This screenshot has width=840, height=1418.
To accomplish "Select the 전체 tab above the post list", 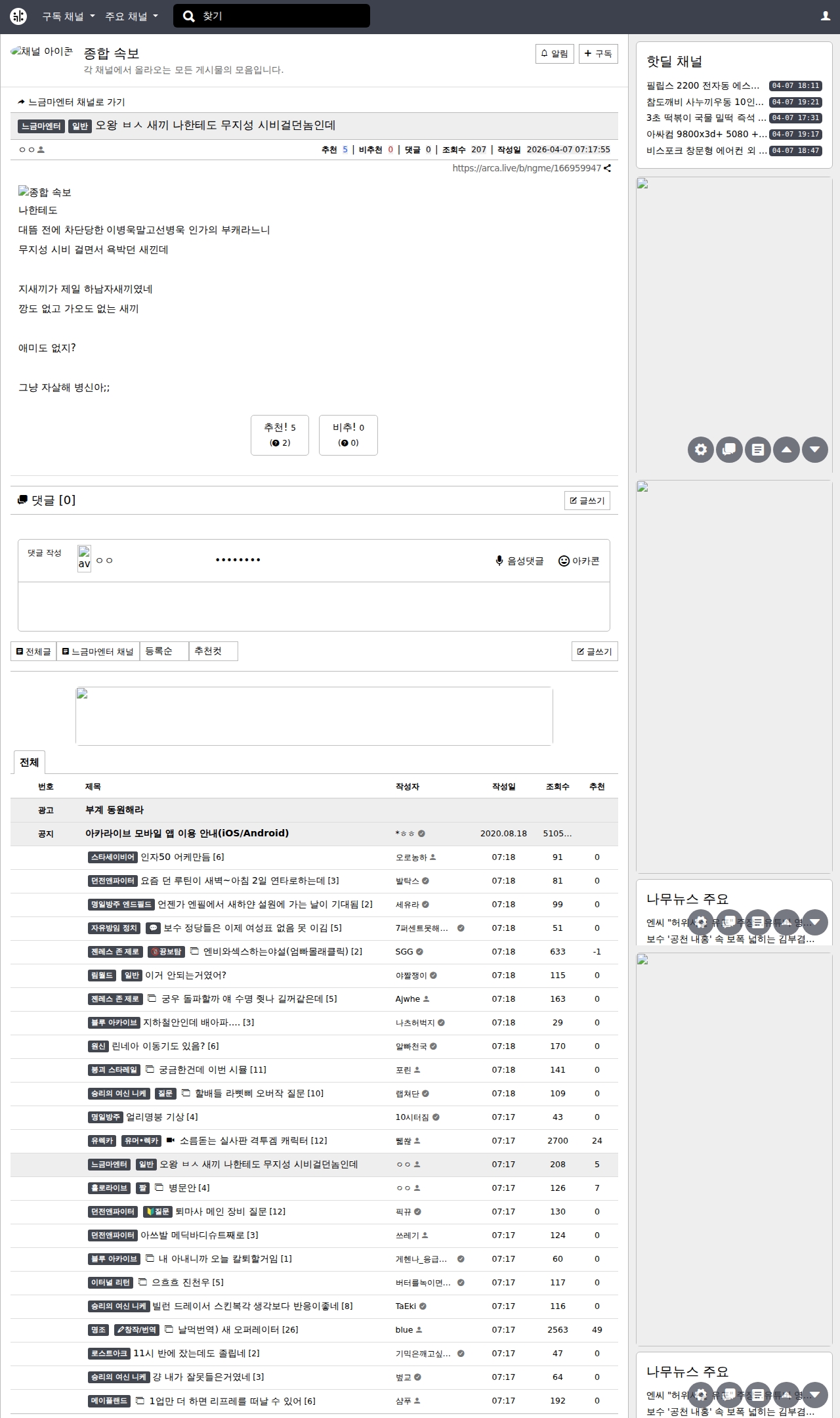I will point(30,762).
